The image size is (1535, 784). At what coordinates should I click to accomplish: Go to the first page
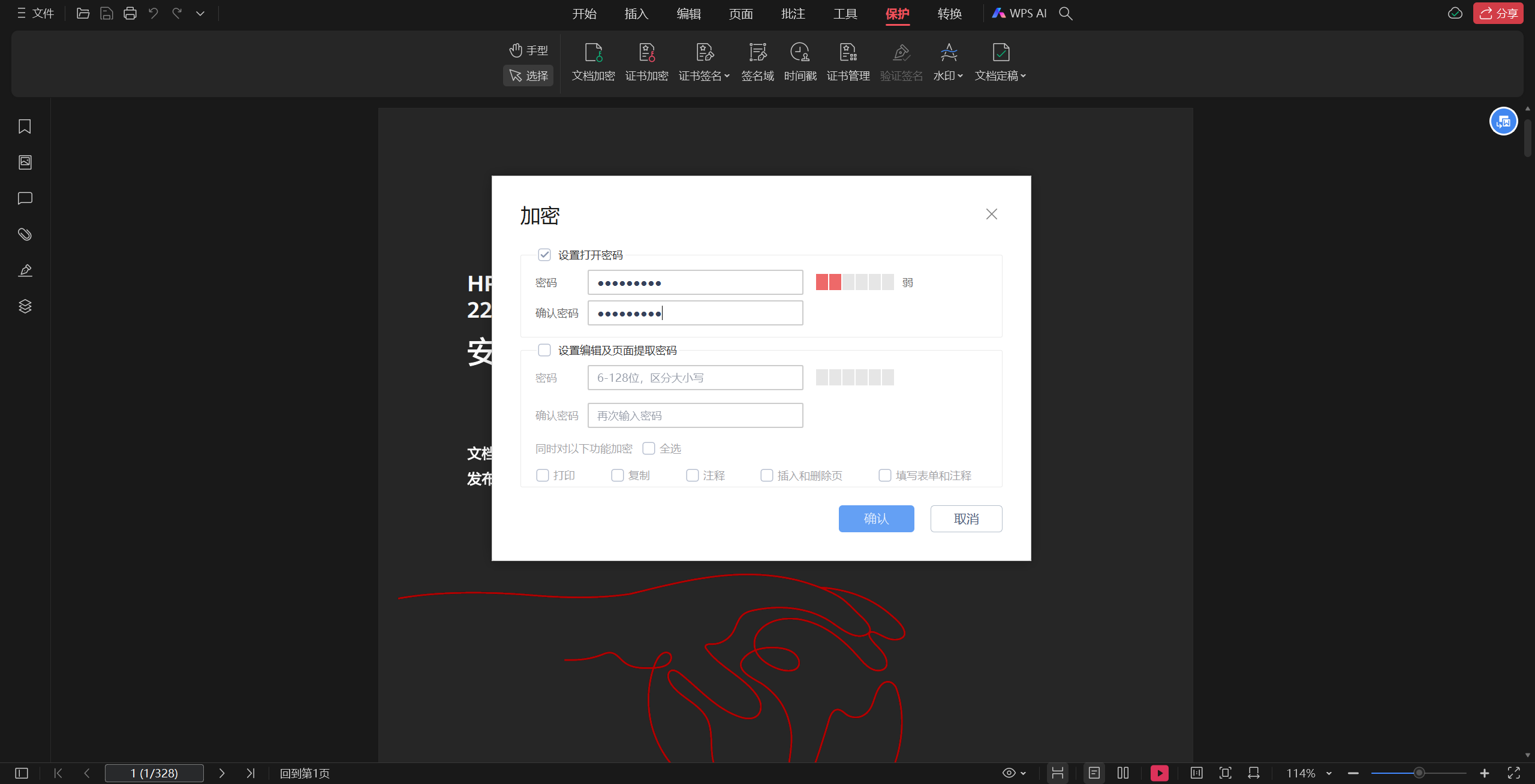(58, 773)
